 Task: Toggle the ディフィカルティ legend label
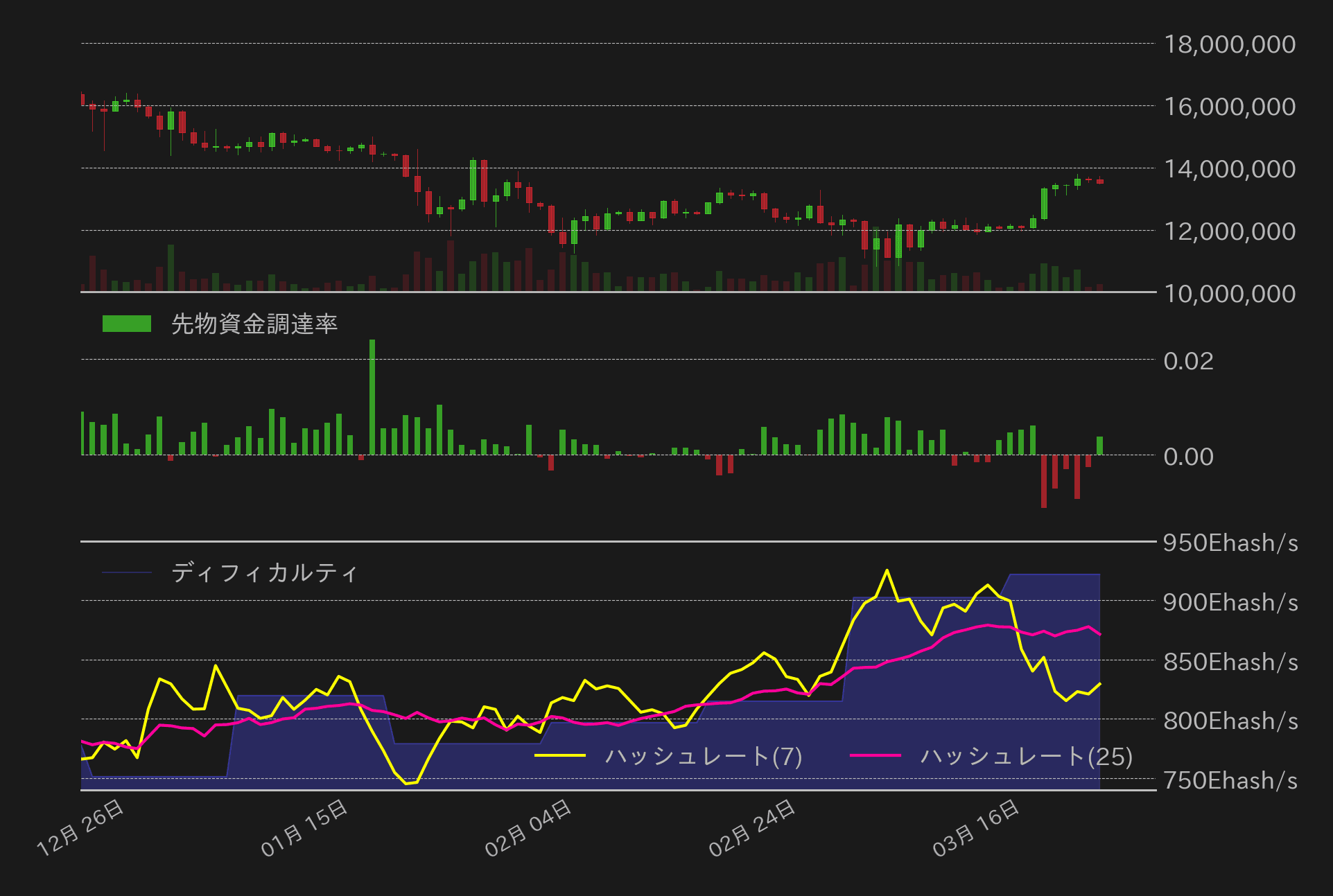(264, 572)
